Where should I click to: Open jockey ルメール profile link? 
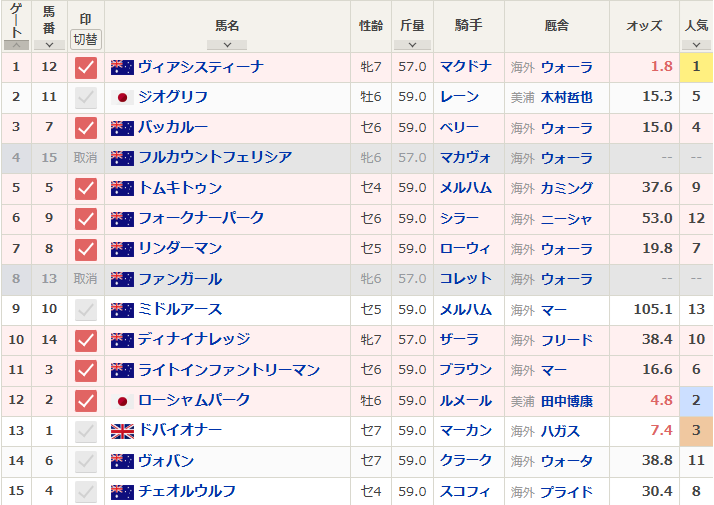[466, 401]
